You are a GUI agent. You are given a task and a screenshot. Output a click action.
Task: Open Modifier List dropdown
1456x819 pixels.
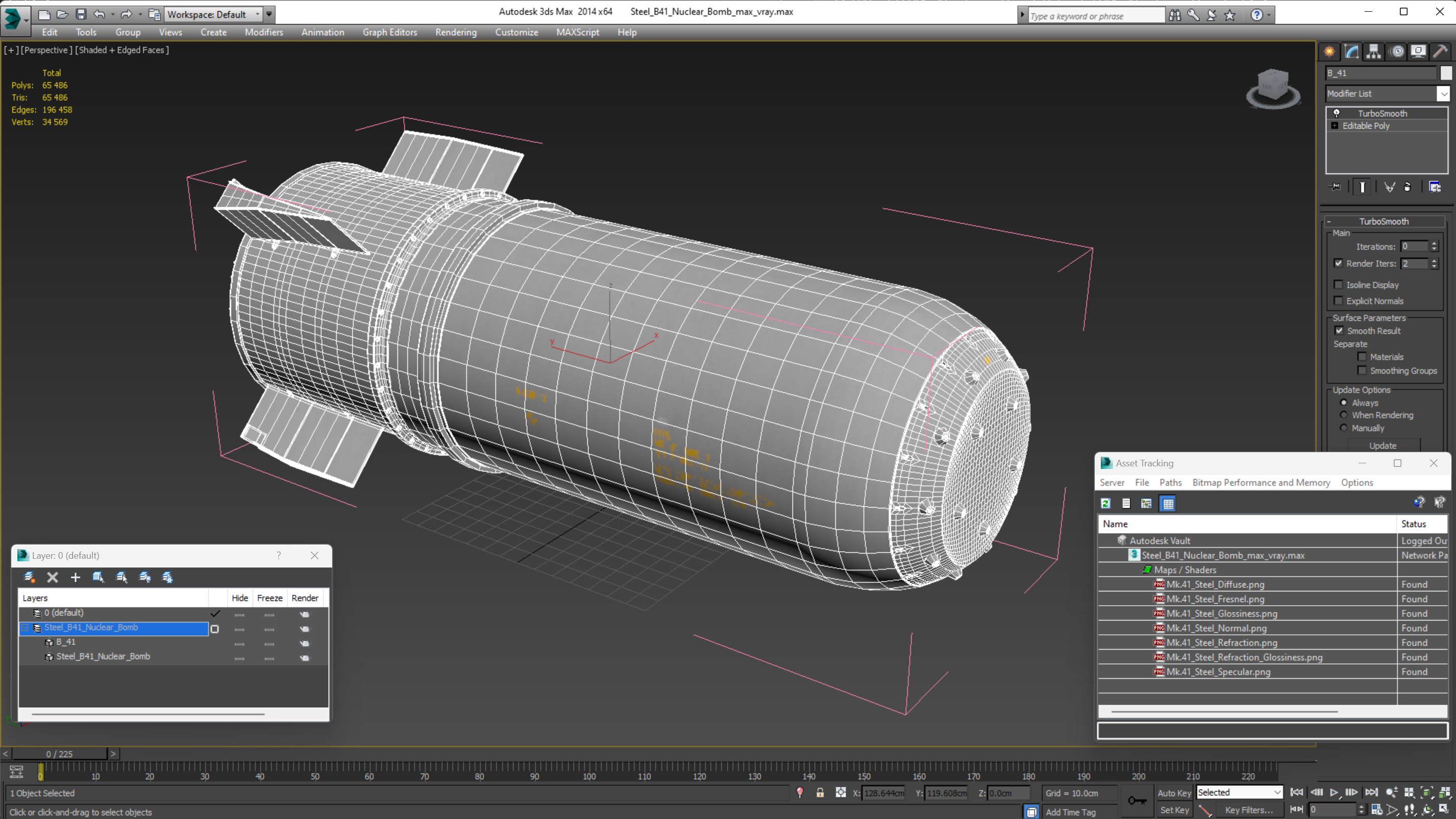[1444, 93]
